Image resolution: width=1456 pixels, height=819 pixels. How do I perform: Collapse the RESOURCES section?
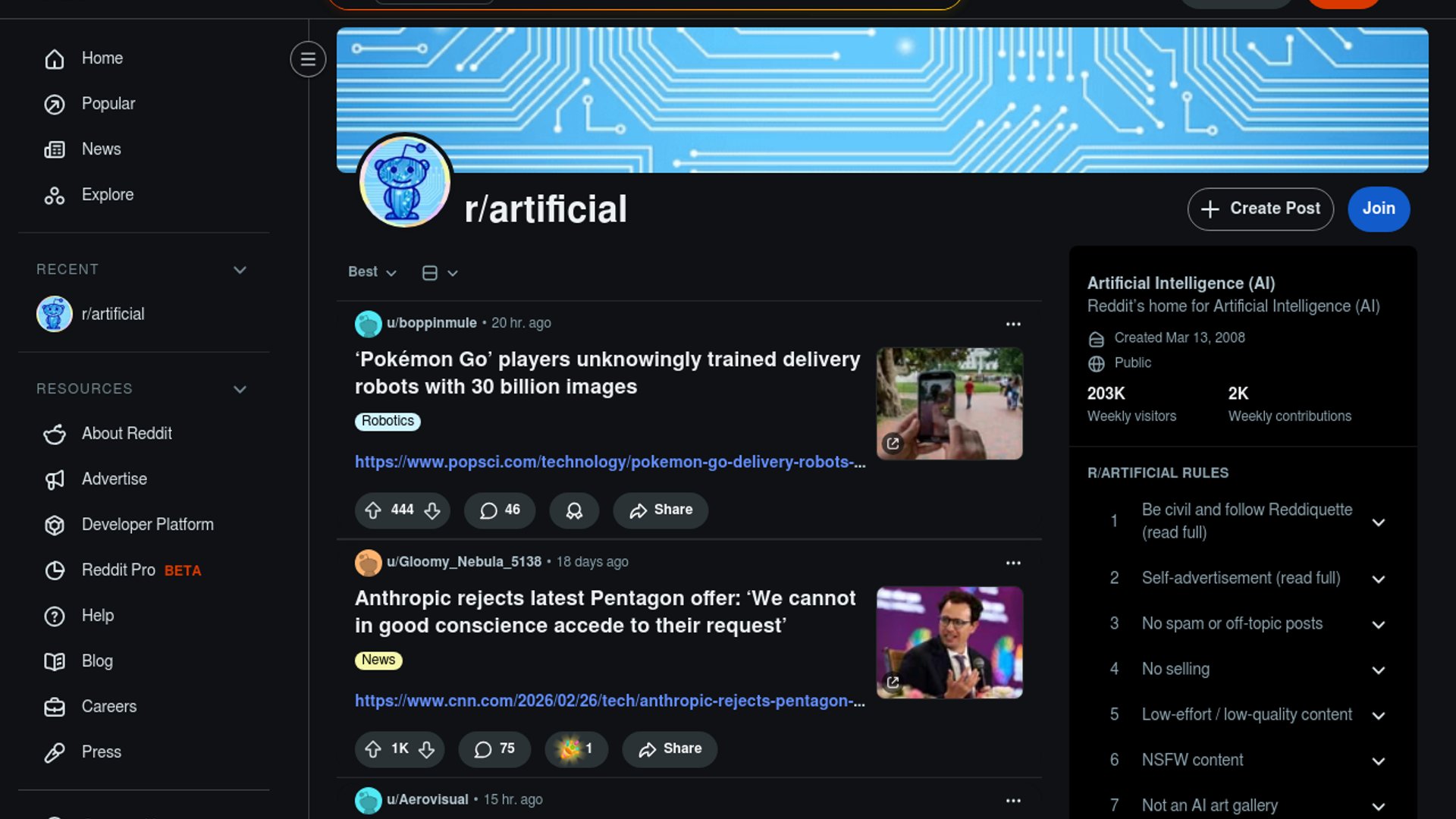[x=240, y=389]
